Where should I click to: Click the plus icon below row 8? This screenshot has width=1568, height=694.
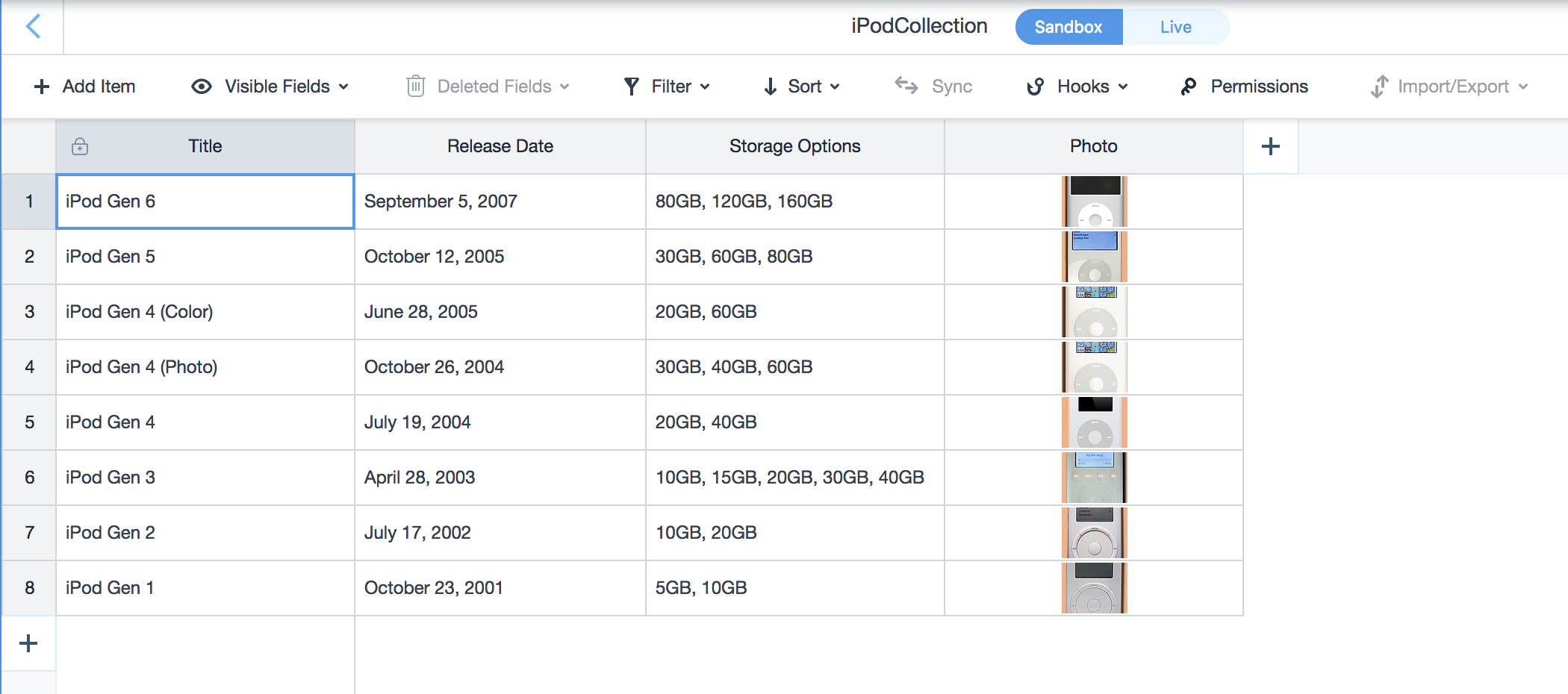click(x=28, y=643)
